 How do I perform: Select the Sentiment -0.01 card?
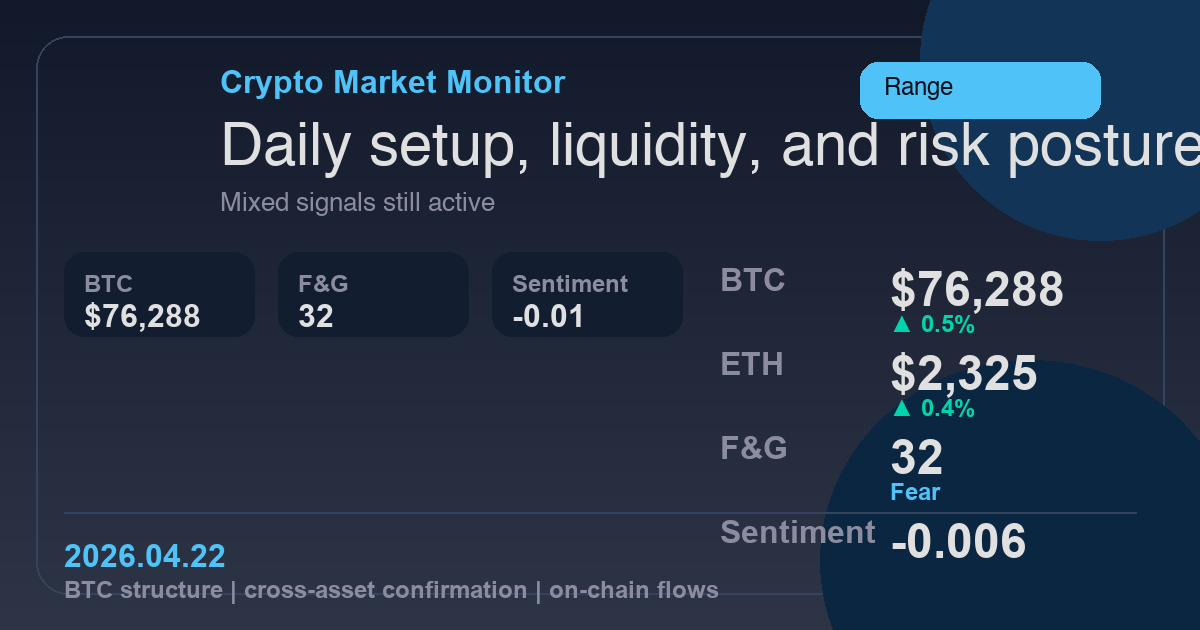click(587, 294)
